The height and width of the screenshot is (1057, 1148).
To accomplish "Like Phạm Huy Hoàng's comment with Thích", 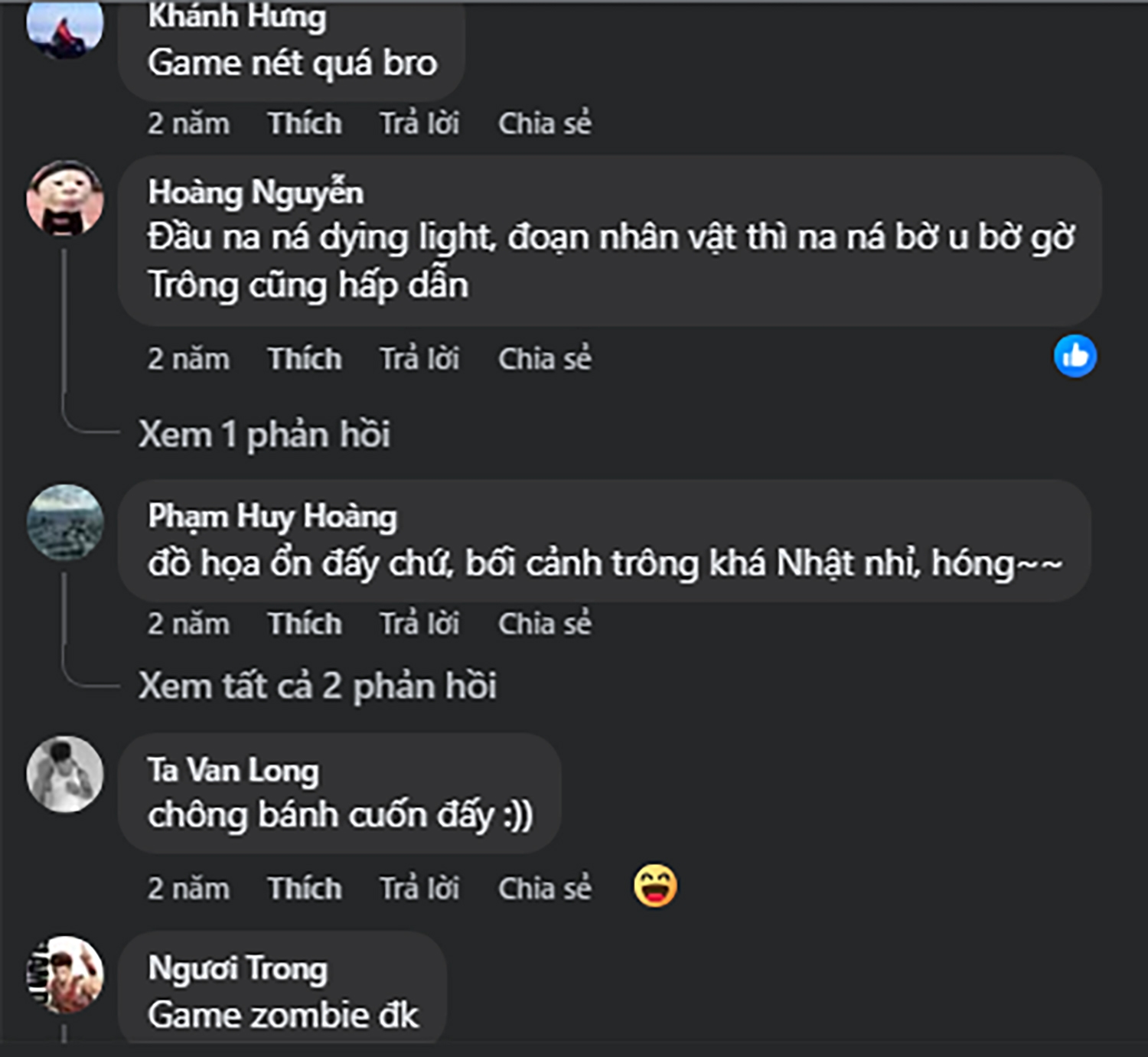I will coord(305,624).
